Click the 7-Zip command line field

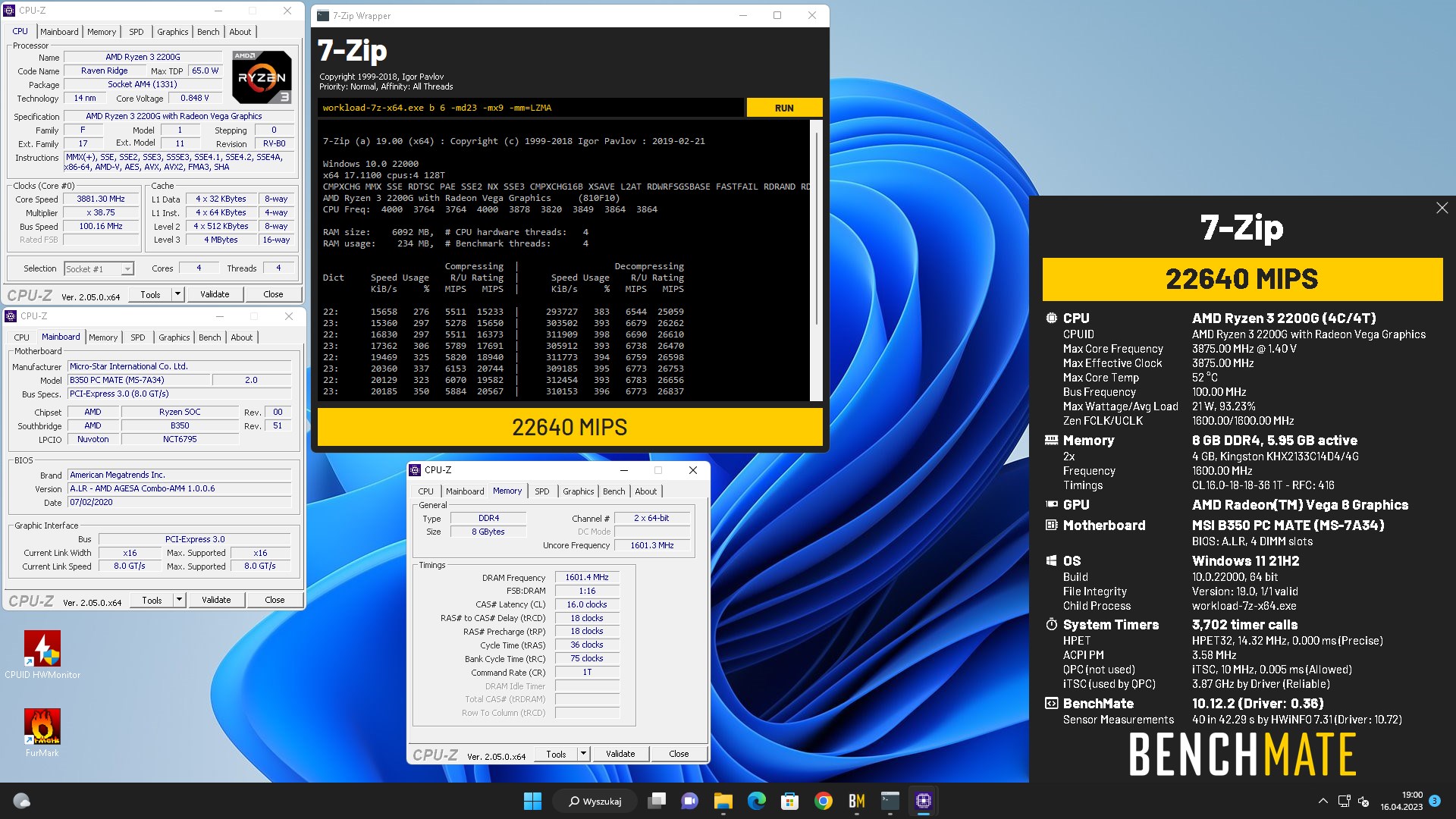pos(531,108)
